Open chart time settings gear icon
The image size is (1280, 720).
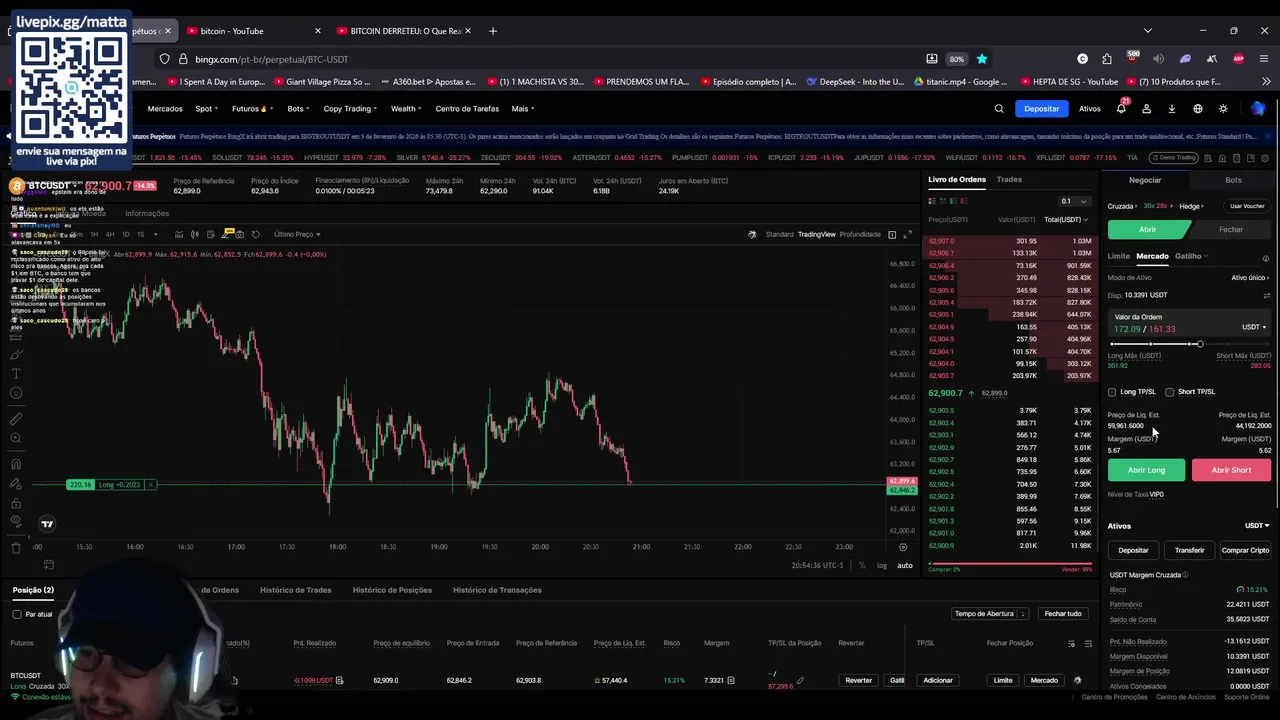[903, 547]
